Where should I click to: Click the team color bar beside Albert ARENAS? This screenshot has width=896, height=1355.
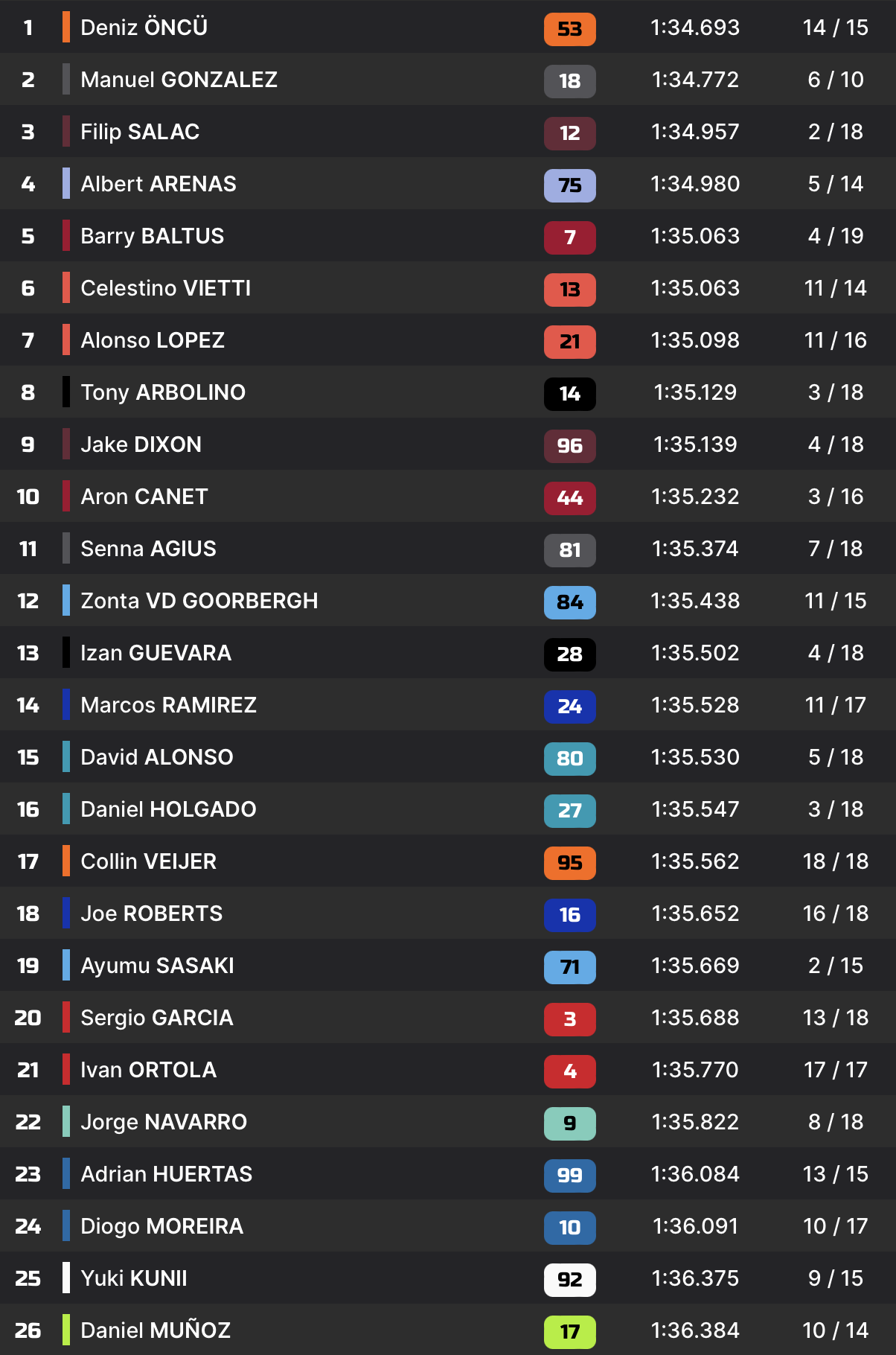coord(66,184)
